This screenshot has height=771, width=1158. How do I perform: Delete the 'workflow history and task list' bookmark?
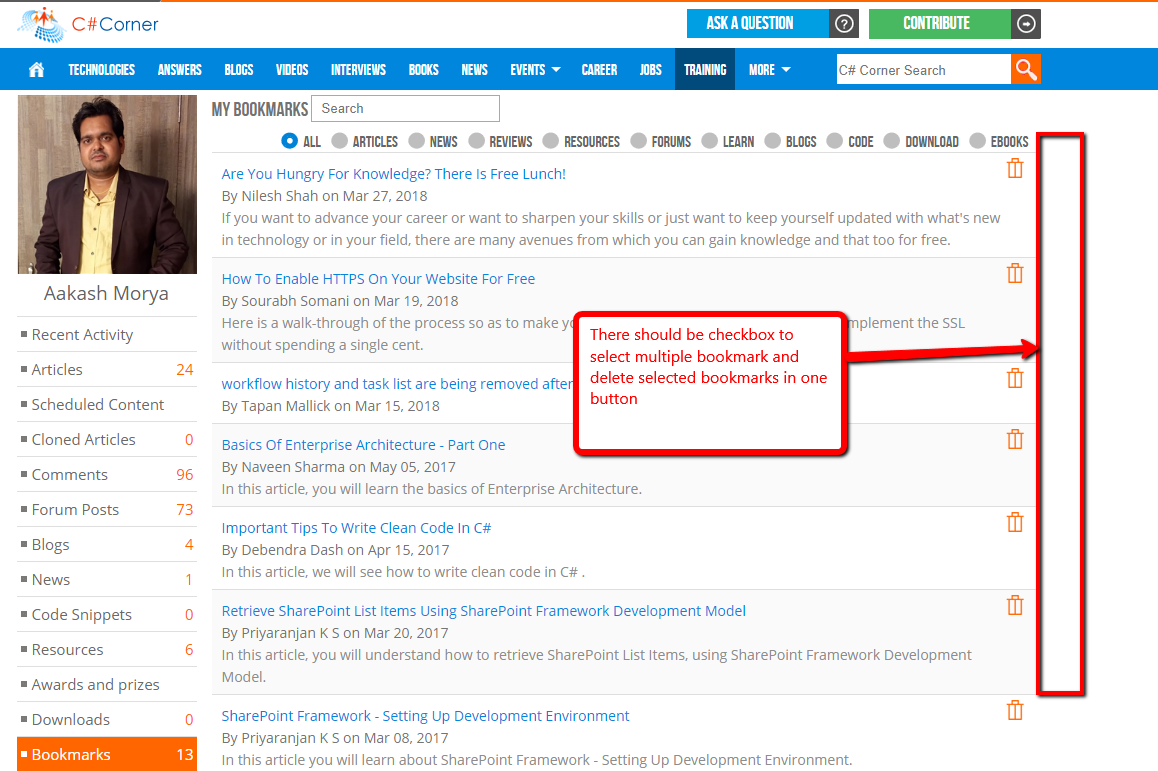pyautogui.click(x=1015, y=378)
